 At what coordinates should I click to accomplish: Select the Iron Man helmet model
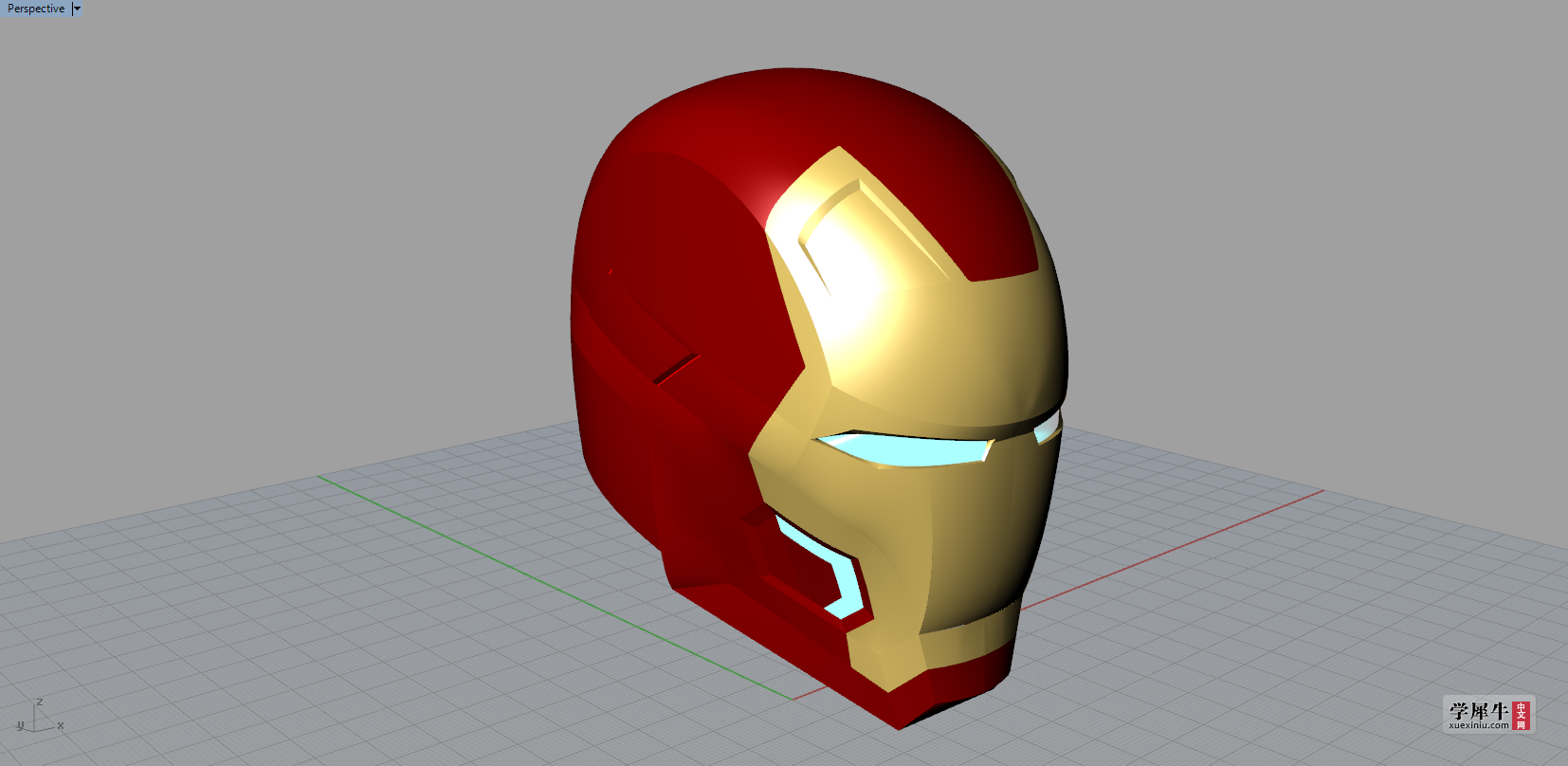coord(820,398)
